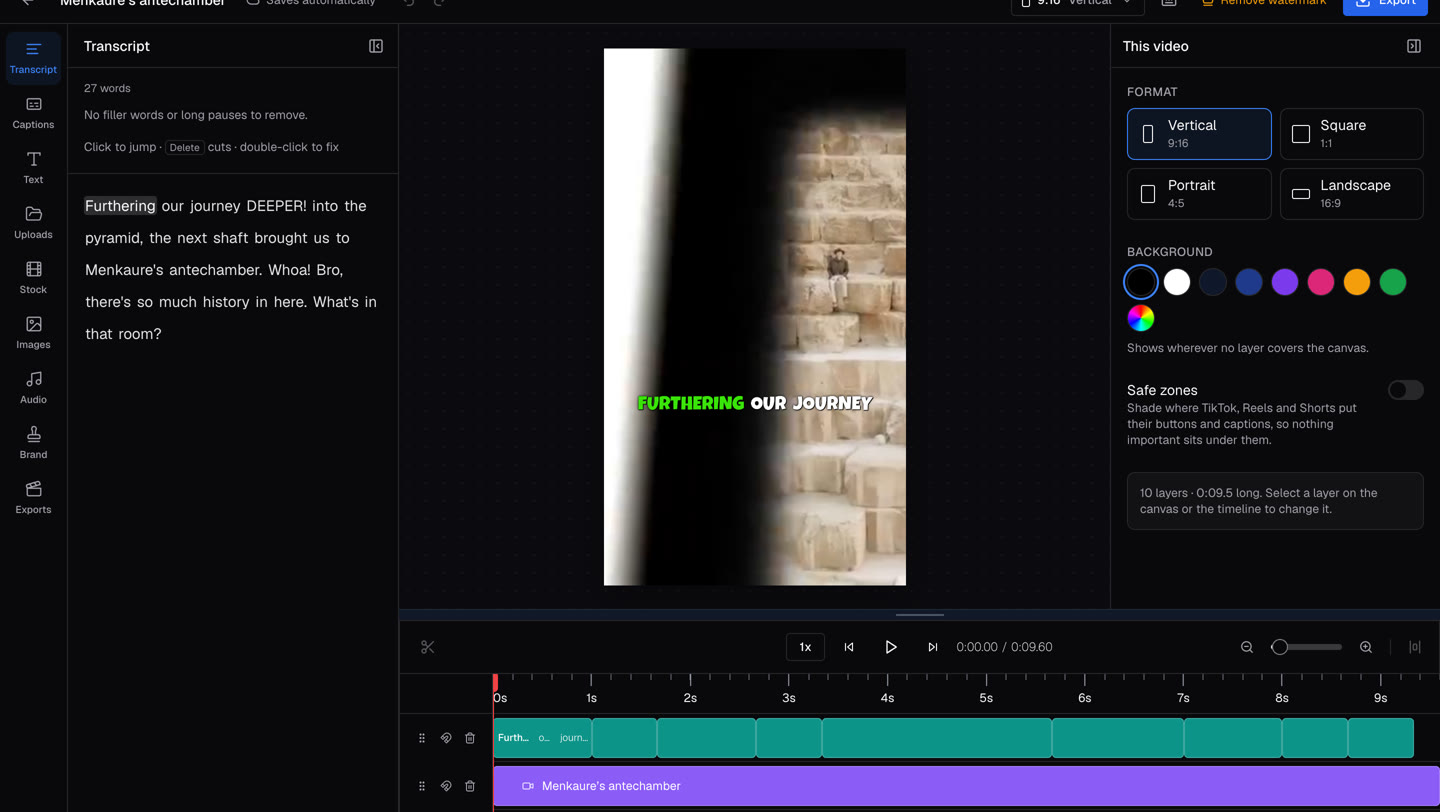Screen dimensions: 1440x812
Task: Open the Exports panel in the sidebar
Action: point(33,498)
